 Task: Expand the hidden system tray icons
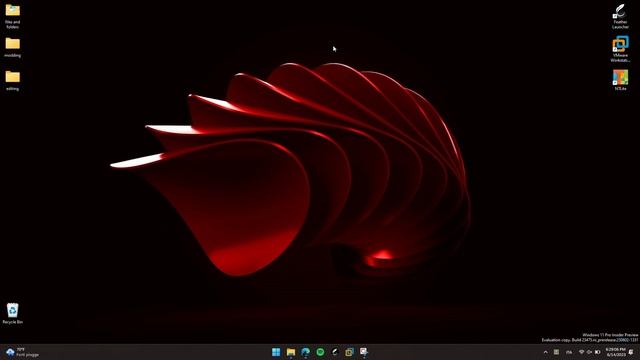[546, 352]
